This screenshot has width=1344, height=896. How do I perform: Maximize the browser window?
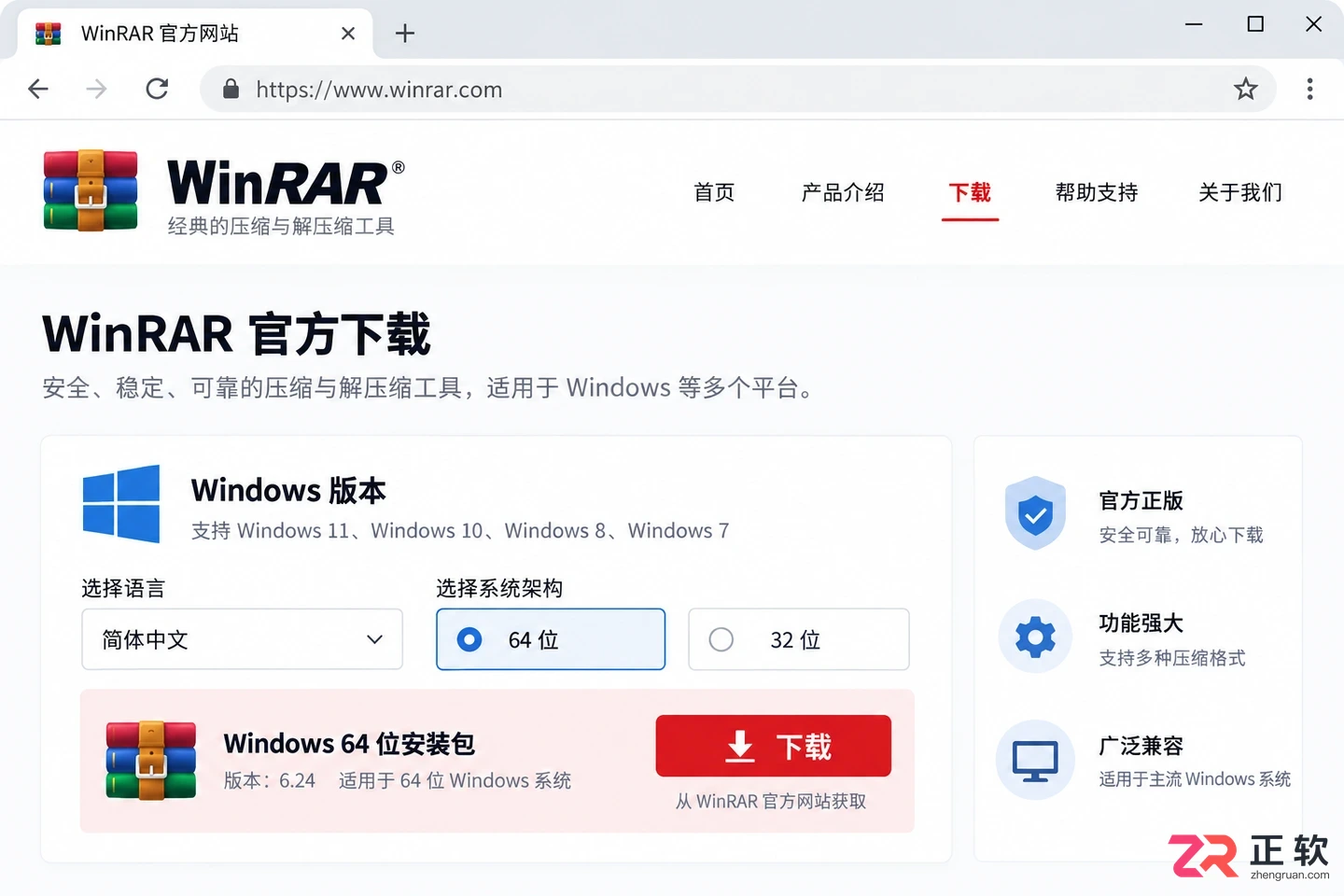tap(1255, 24)
